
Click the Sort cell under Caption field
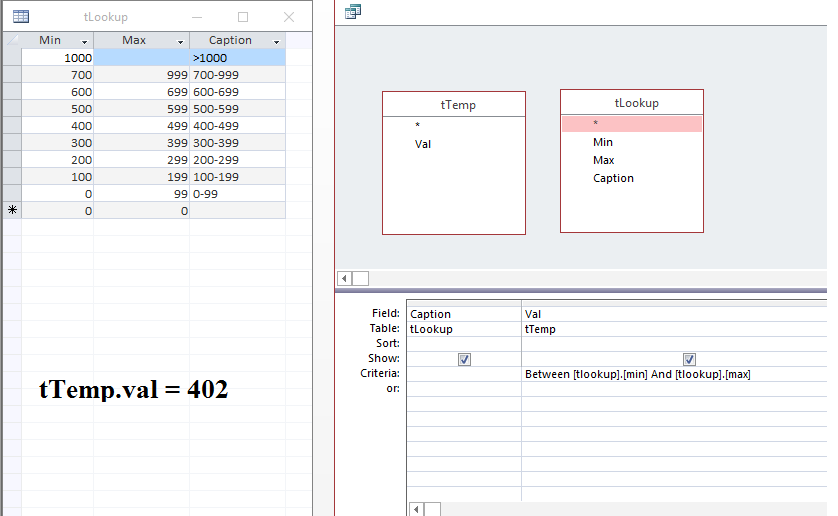pos(463,343)
